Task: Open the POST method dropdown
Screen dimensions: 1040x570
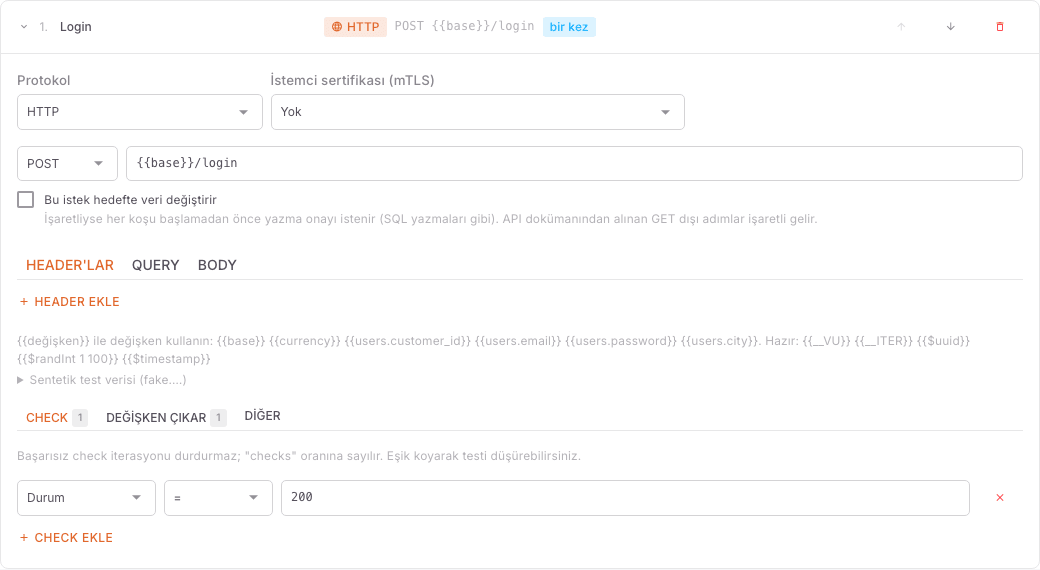Action: (67, 163)
